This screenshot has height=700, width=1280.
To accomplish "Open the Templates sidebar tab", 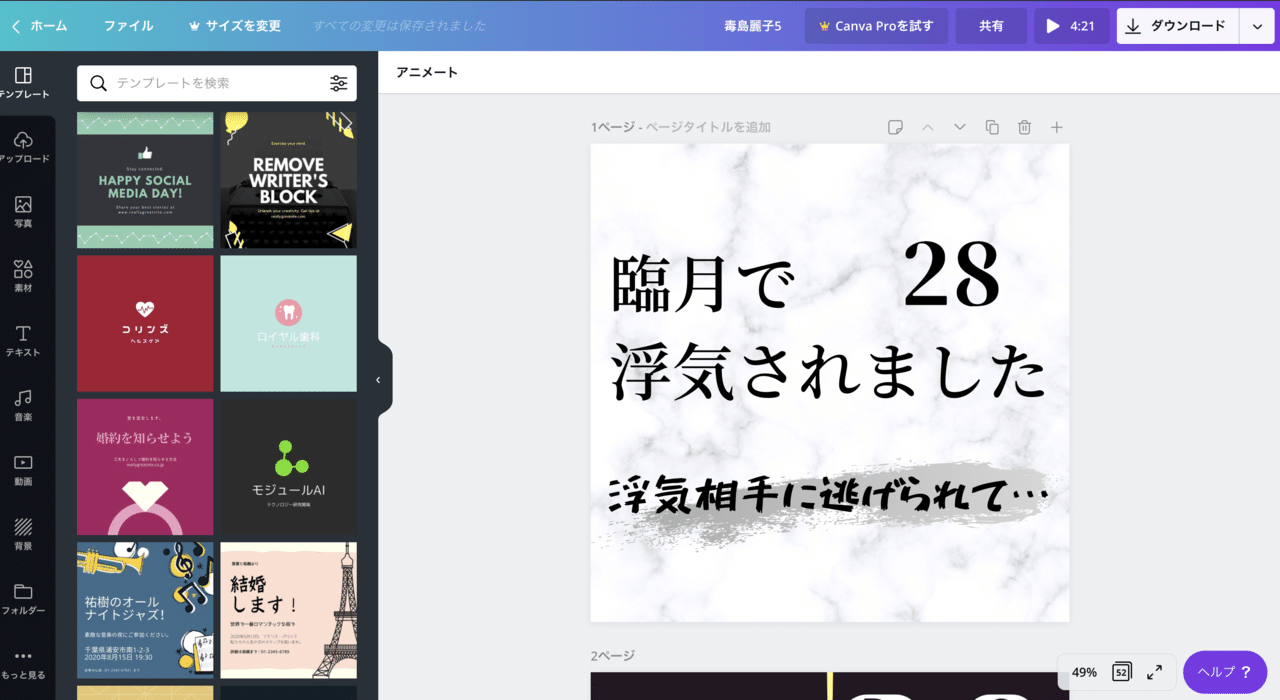I will [x=24, y=82].
